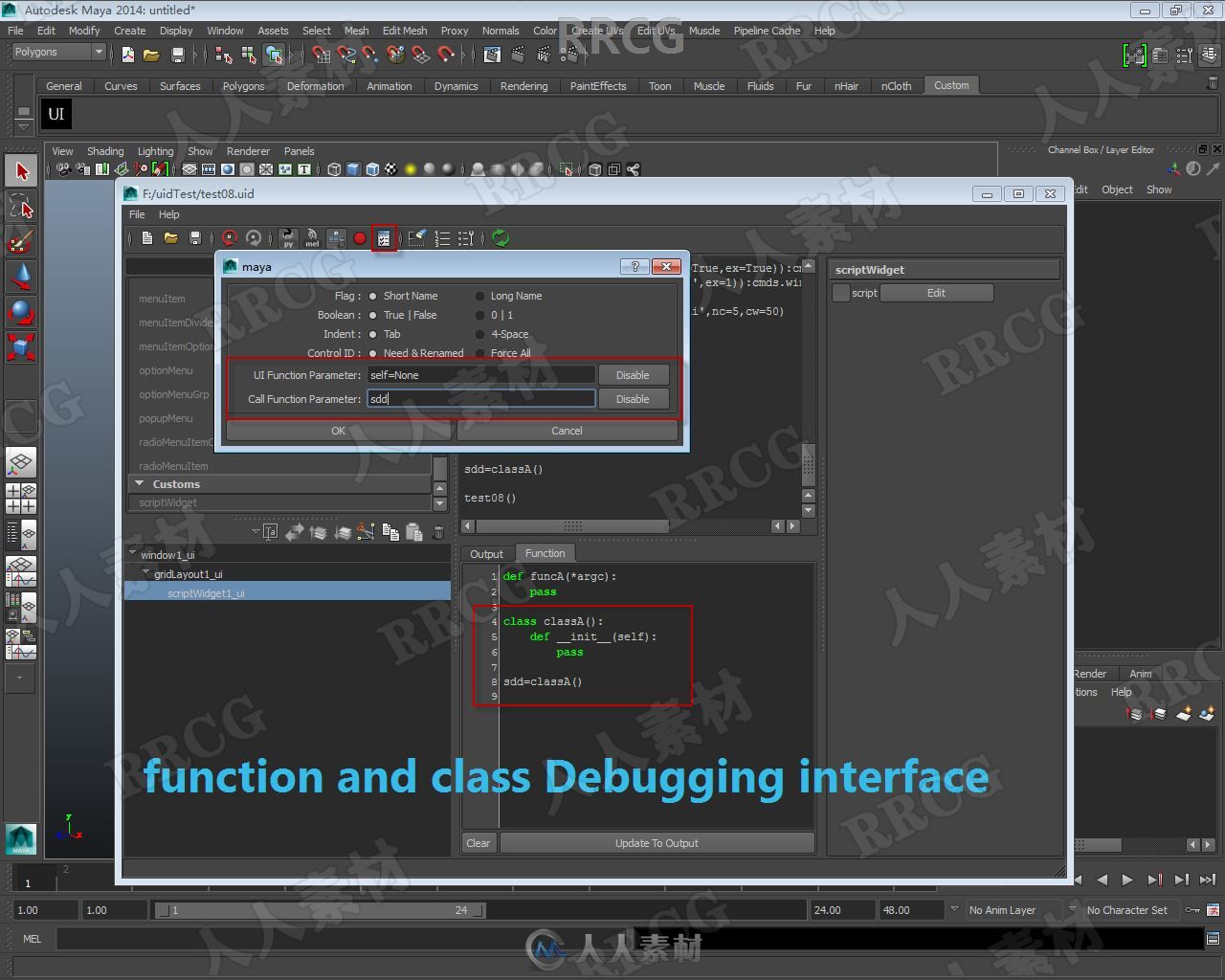The width and height of the screenshot is (1225, 980).
Task: Click the Clear button below function editor
Action: [x=479, y=843]
